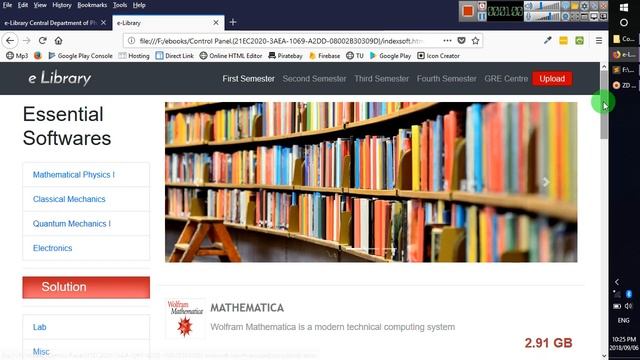This screenshot has width=640, height=360.
Task: Open the File menu
Action: [7, 5]
